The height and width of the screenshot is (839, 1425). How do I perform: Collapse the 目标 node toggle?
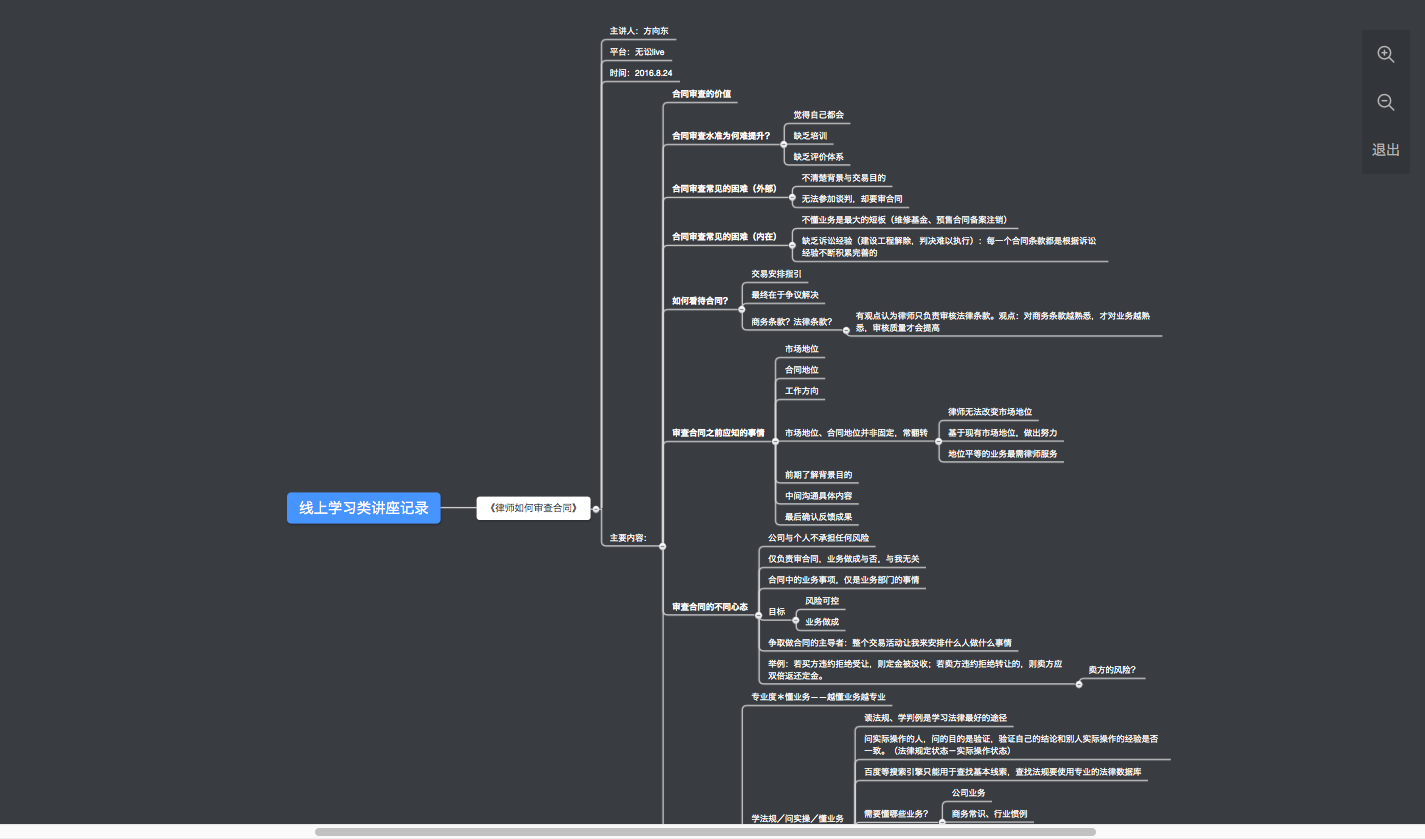(x=796, y=620)
